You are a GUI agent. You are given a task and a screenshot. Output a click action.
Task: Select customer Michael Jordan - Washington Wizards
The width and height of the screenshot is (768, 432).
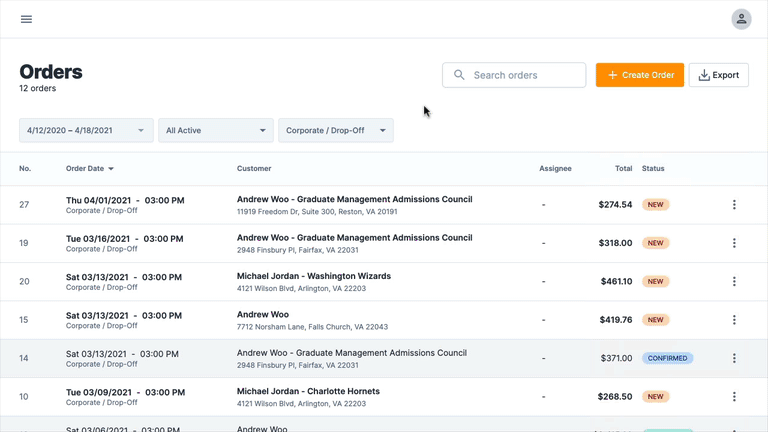tap(314, 276)
